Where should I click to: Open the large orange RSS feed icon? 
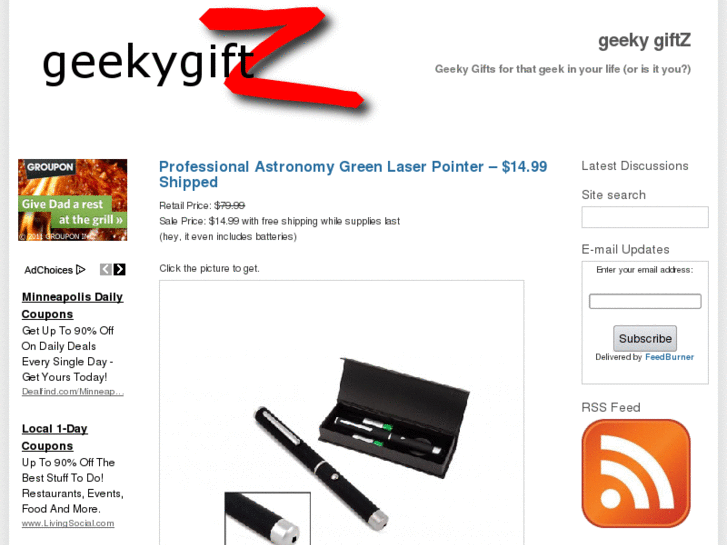636,473
